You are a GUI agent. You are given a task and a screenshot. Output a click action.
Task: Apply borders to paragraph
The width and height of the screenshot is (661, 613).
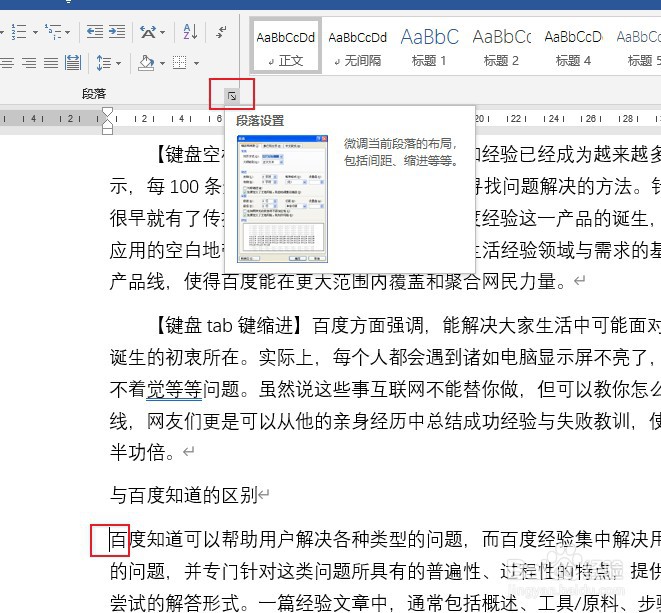coord(180,63)
